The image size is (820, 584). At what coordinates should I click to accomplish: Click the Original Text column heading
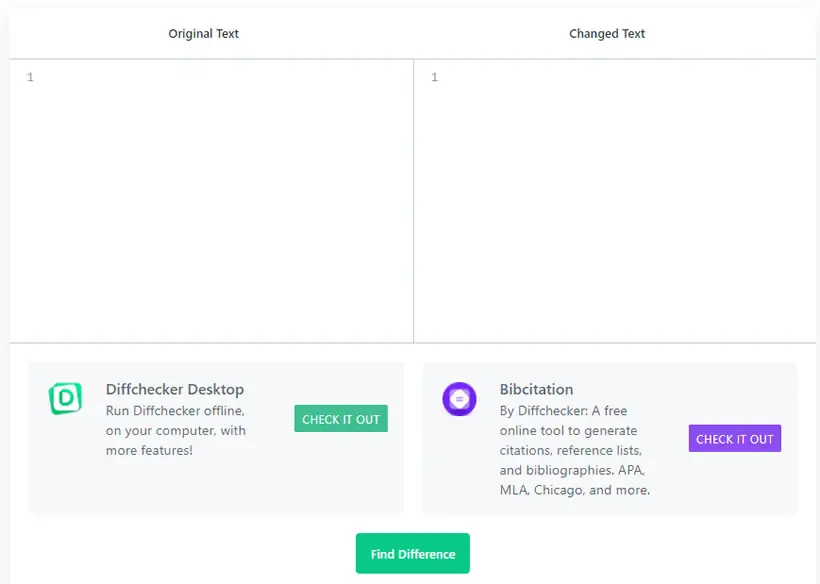pos(203,33)
